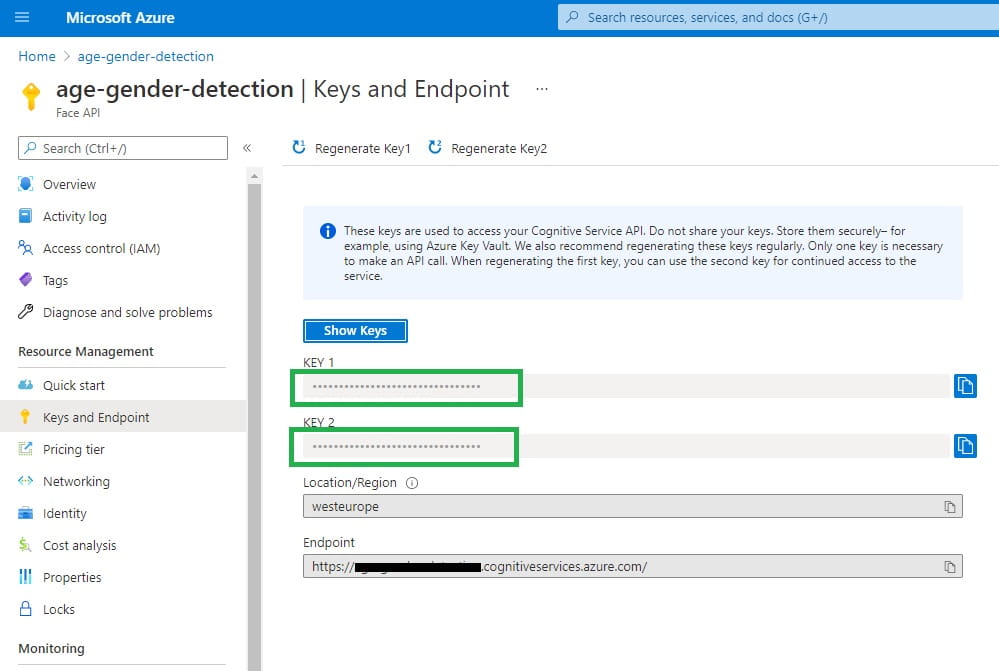Open the age-gender-detection breadcrumb link
999x671 pixels.
point(146,56)
